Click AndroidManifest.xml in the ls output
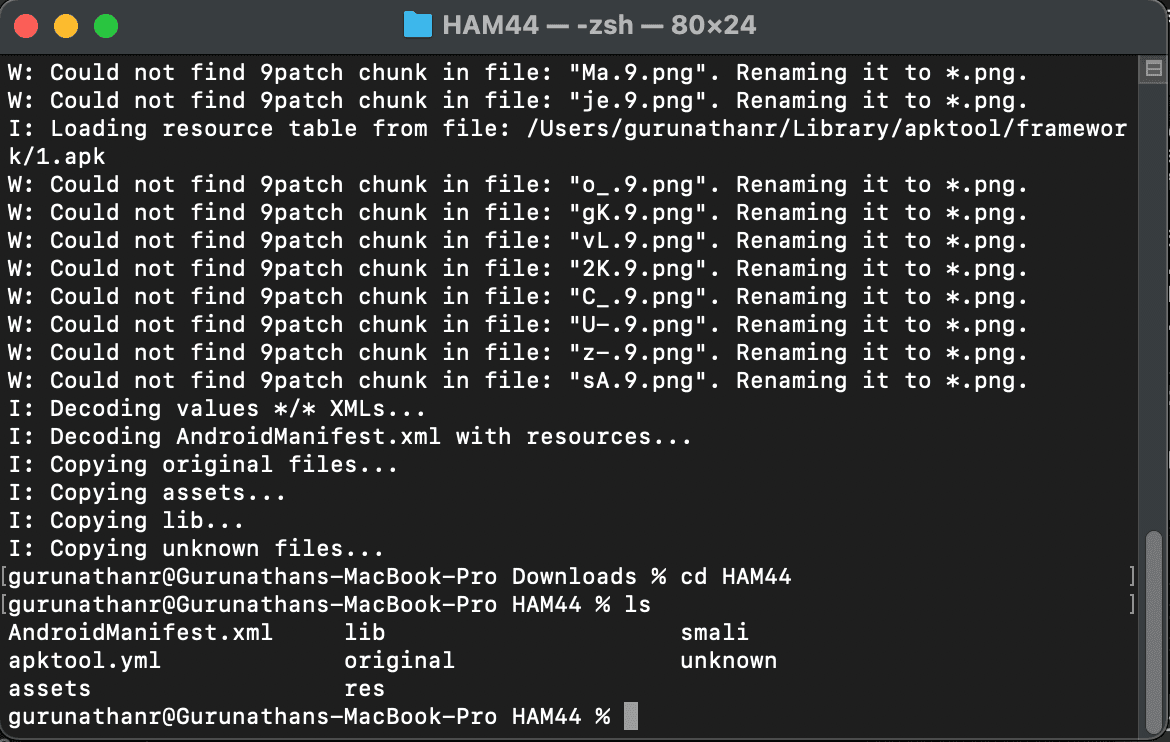 tap(140, 633)
